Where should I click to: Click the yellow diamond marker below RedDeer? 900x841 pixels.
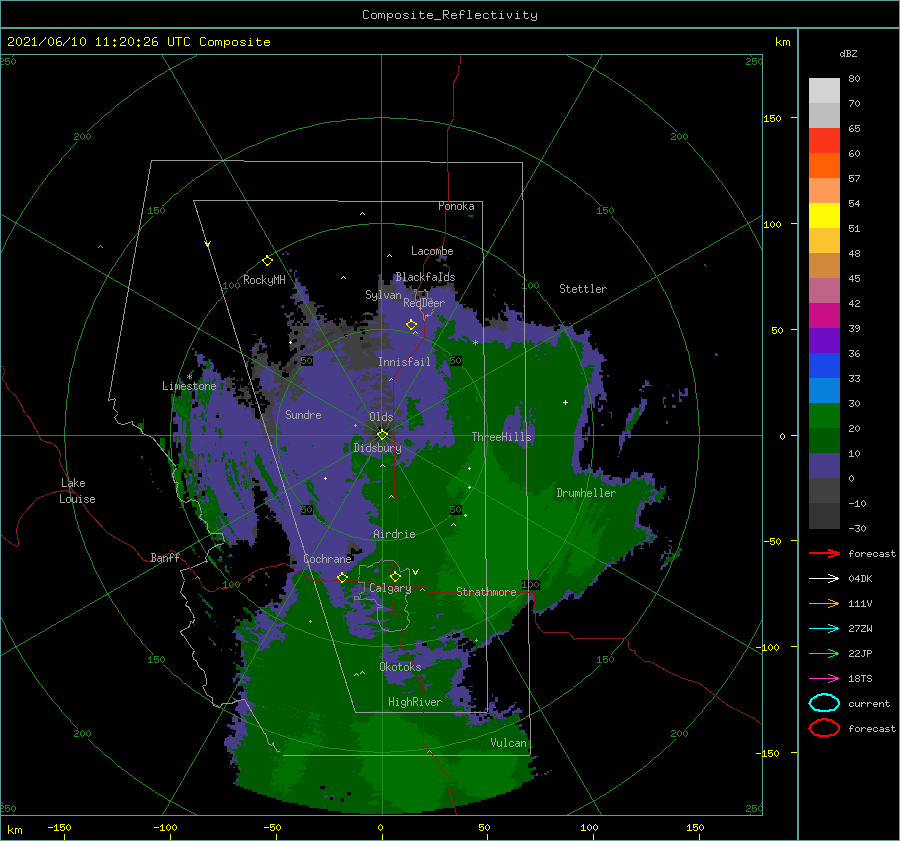[412, 325]
